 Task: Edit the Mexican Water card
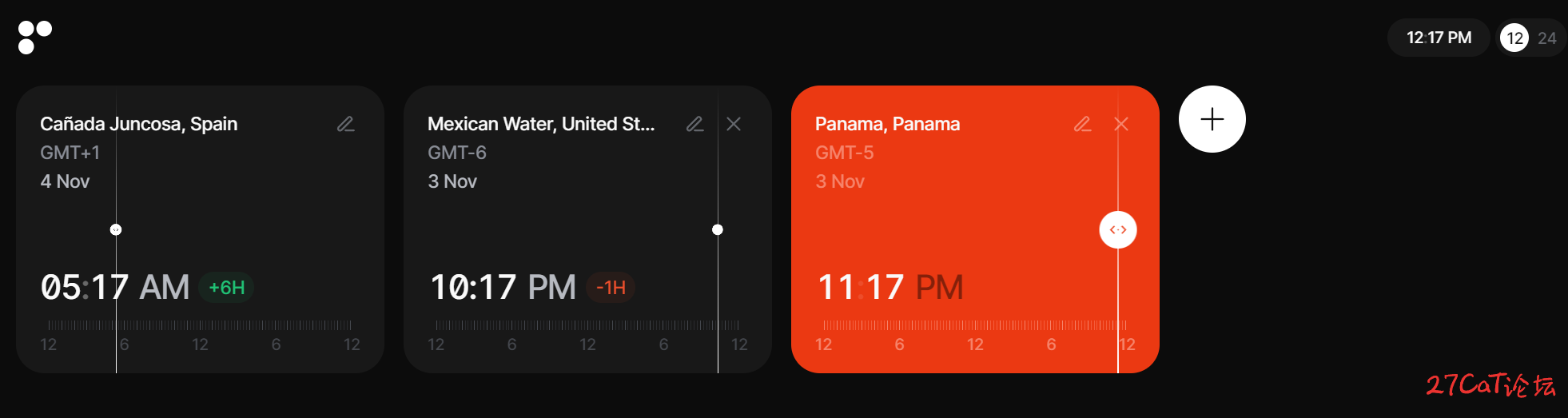[694, 124]
